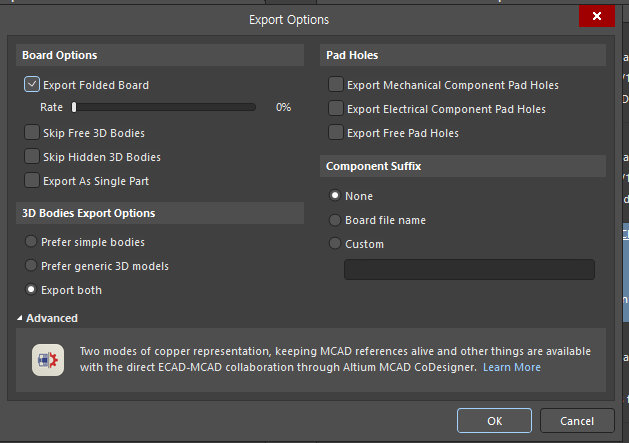Enable Export Electrical Component Pad Holes
This screenshot has width=629, height=443.
tap(336, 108)
